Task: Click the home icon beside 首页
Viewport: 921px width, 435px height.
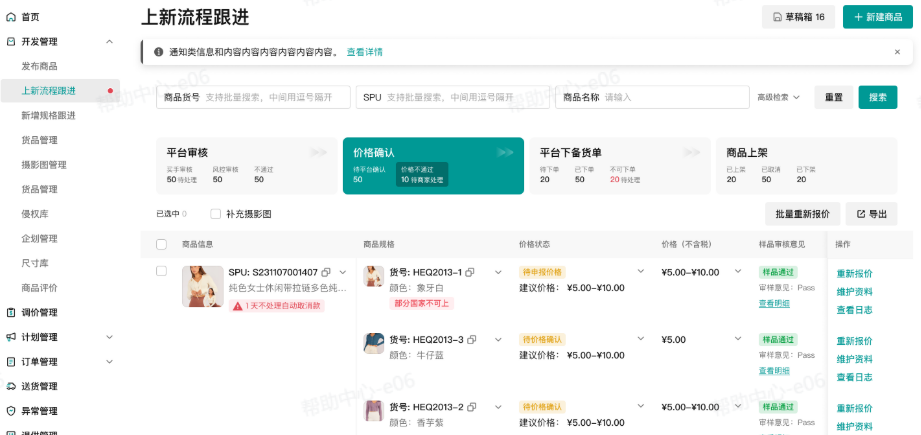Action: (x=11, y=17)
